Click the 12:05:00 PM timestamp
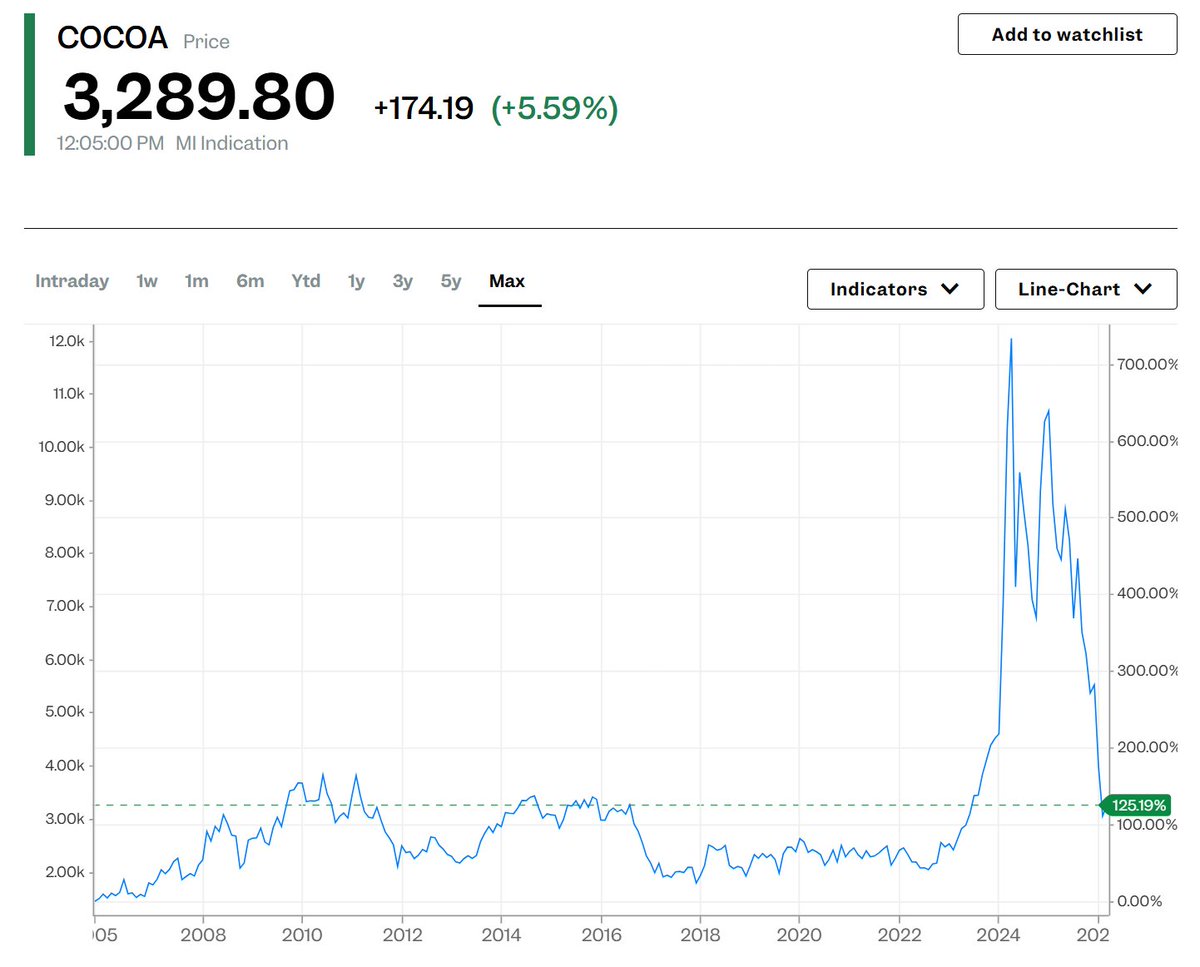Image resolution: width=1200 pixels, height=967 pixels. pyautogui.click(x=110, y=143)
